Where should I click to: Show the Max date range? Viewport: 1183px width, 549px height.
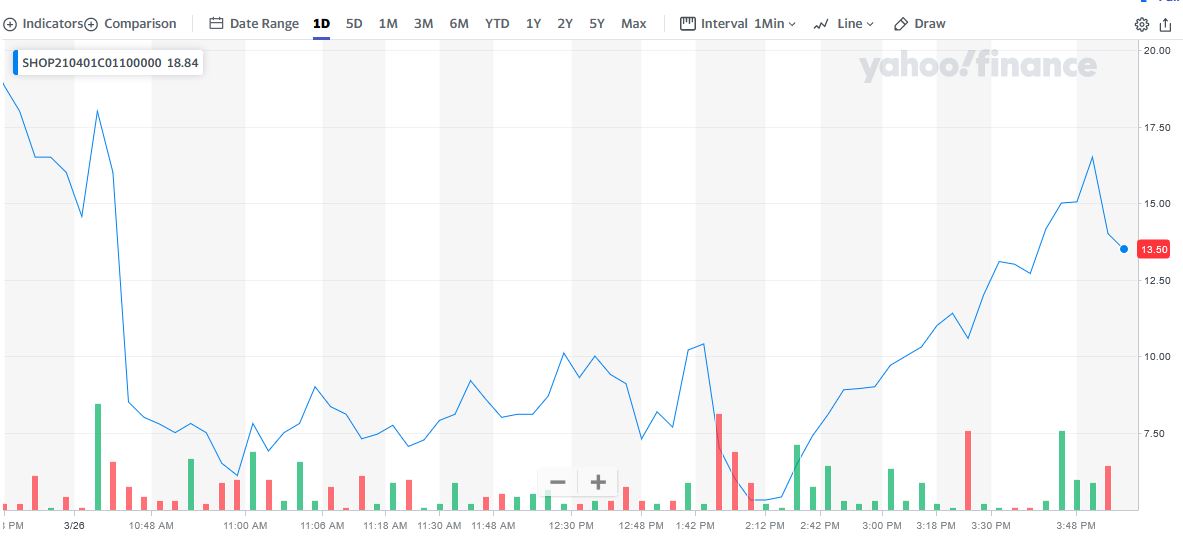(633, 23)
